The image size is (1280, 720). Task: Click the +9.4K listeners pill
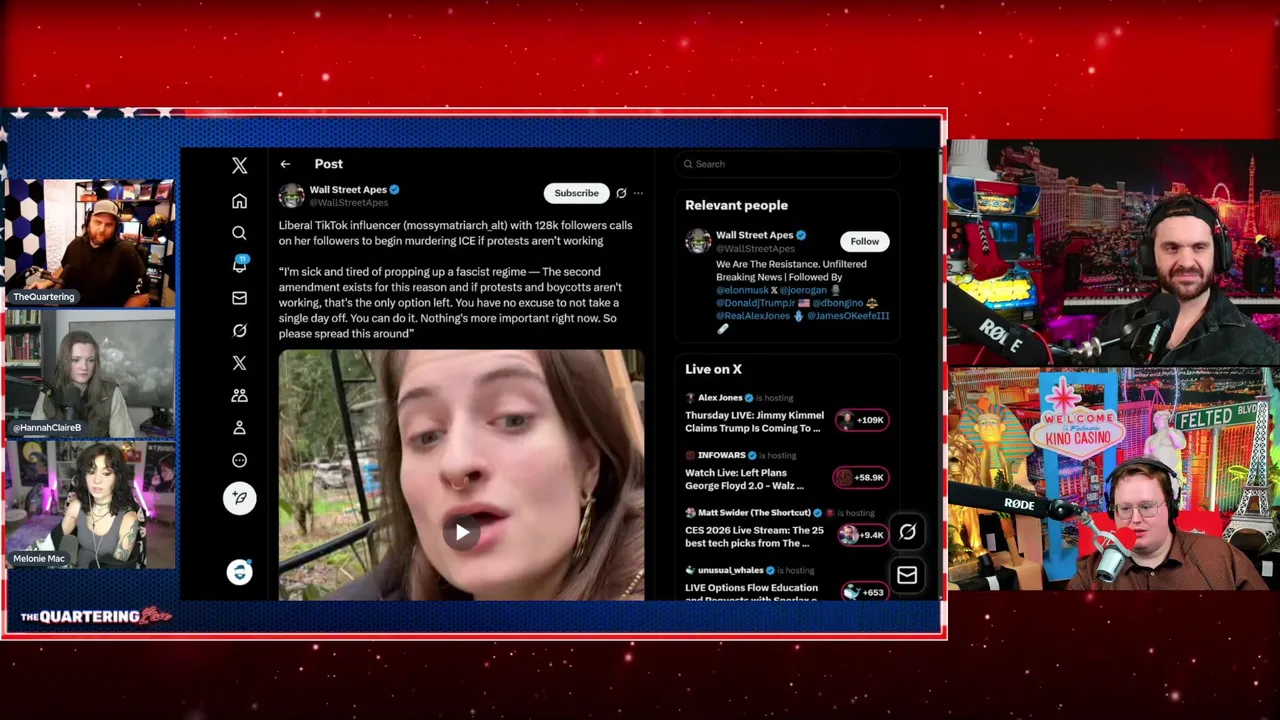862,535
